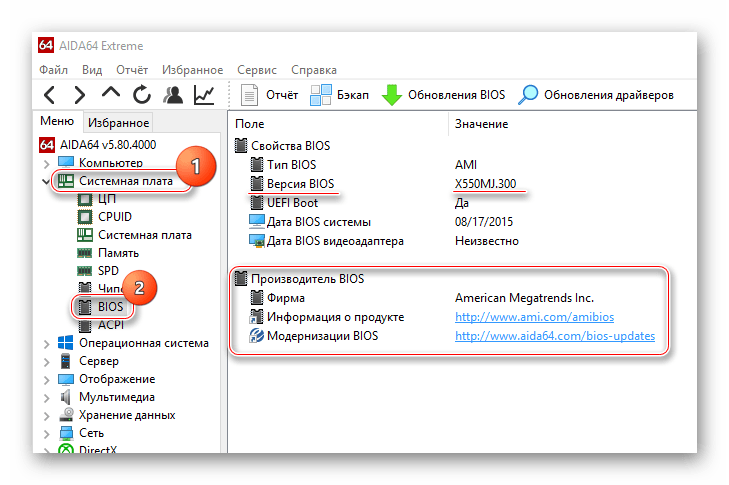
Task: Open the Сервис menu
Action: (257, 70)
